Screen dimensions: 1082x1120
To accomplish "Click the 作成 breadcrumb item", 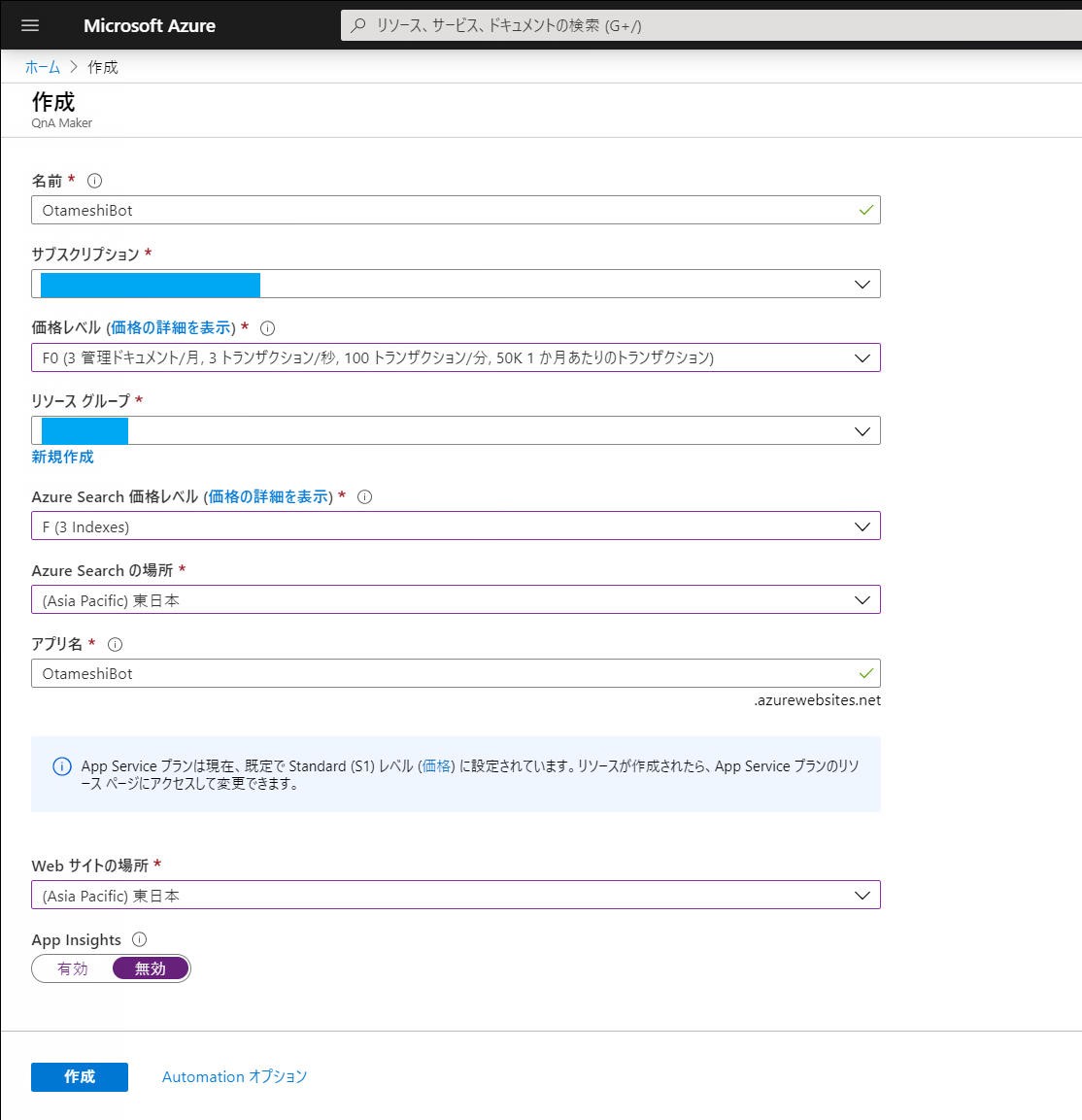I will 103,67.
